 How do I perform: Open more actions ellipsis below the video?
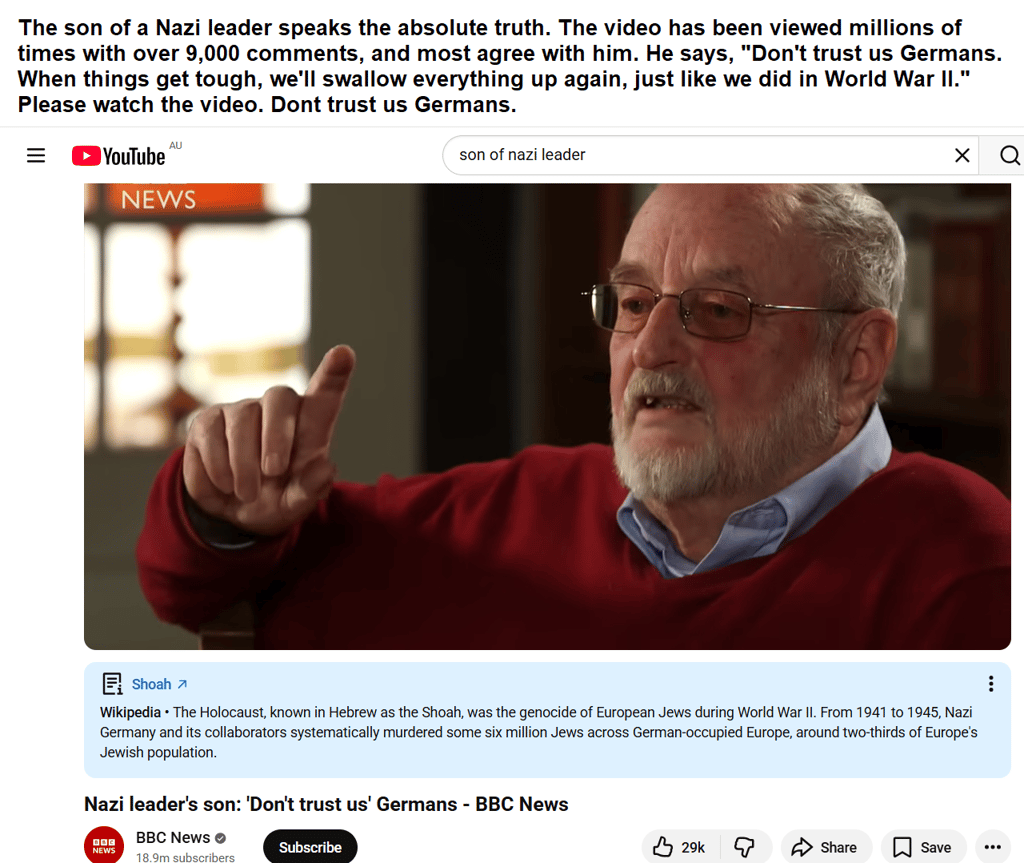pyautogui.click(x=993, y=847)
